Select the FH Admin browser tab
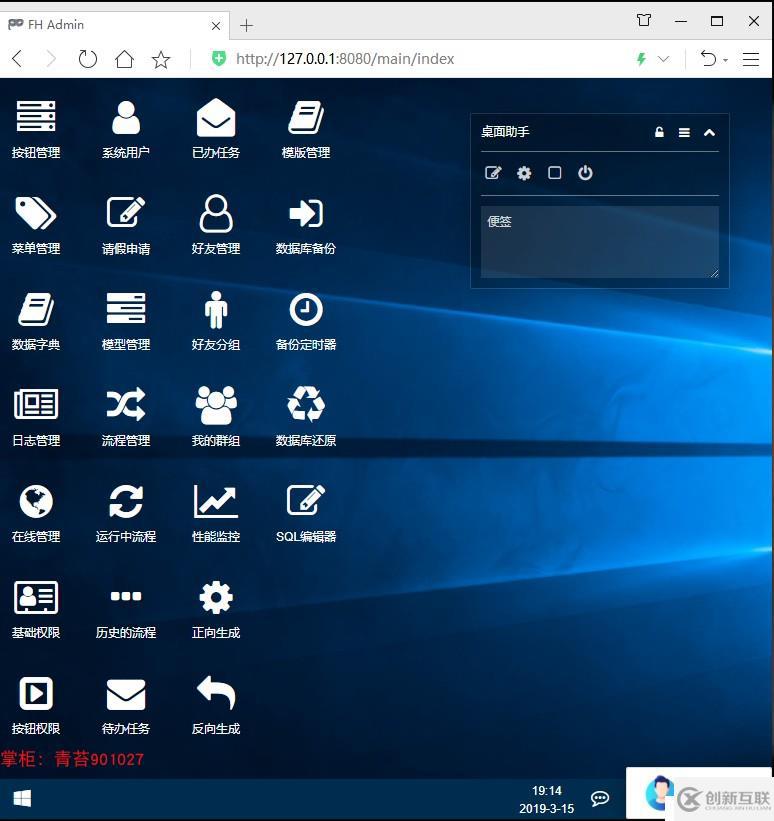 [110, 24]
